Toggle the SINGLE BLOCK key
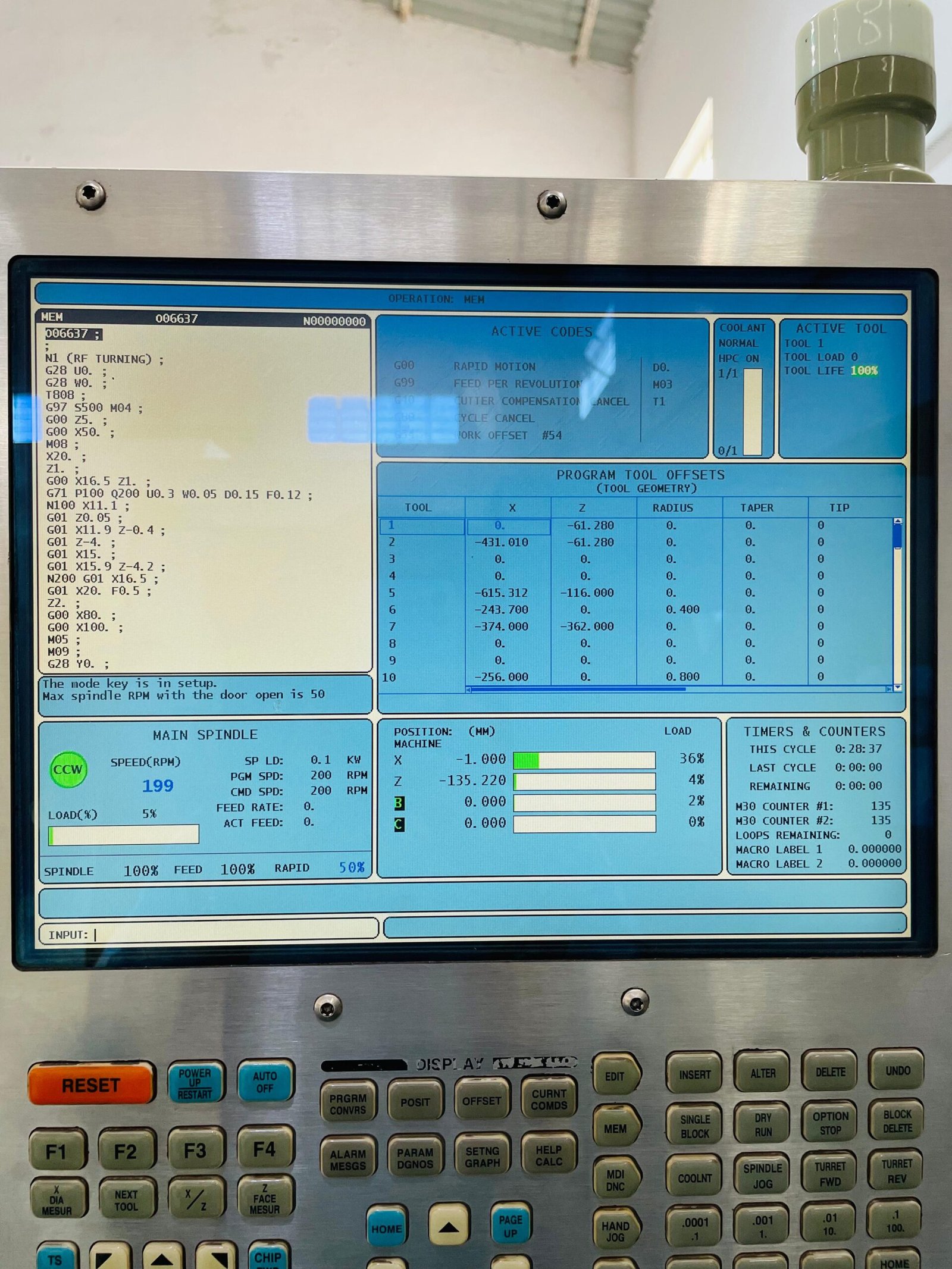 click(x=694, y=1126)
